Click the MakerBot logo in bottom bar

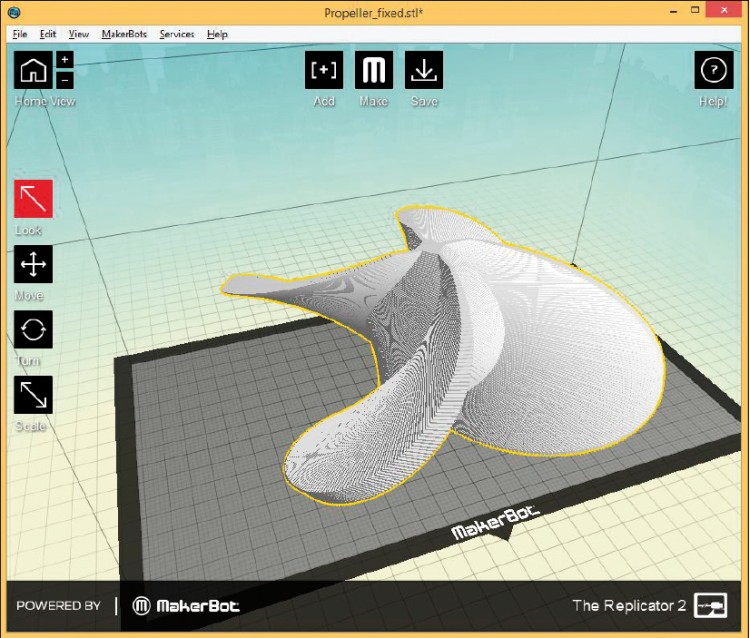point(187,606)
